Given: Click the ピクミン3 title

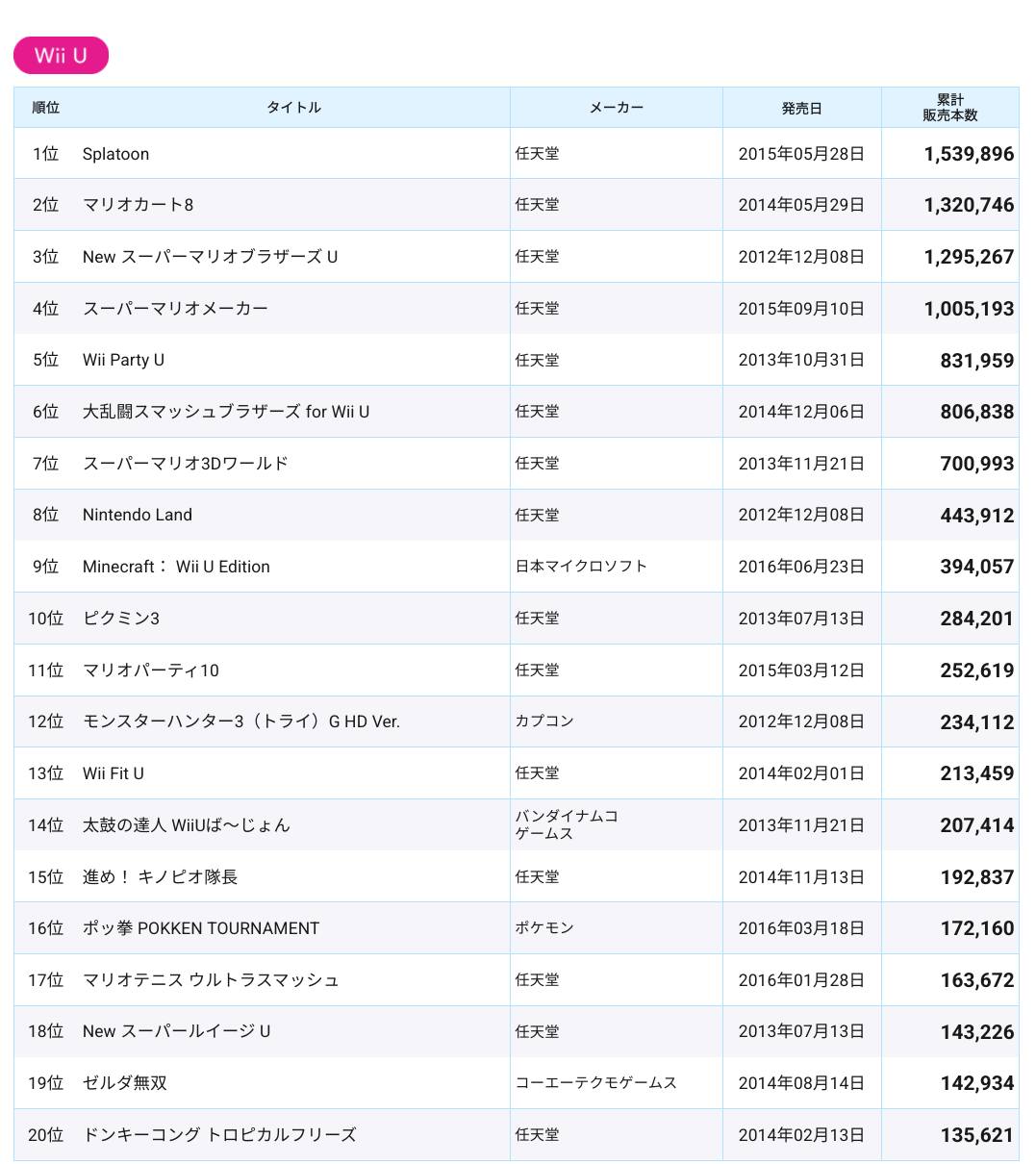Looking at the screenshot, I should [121, 619].
